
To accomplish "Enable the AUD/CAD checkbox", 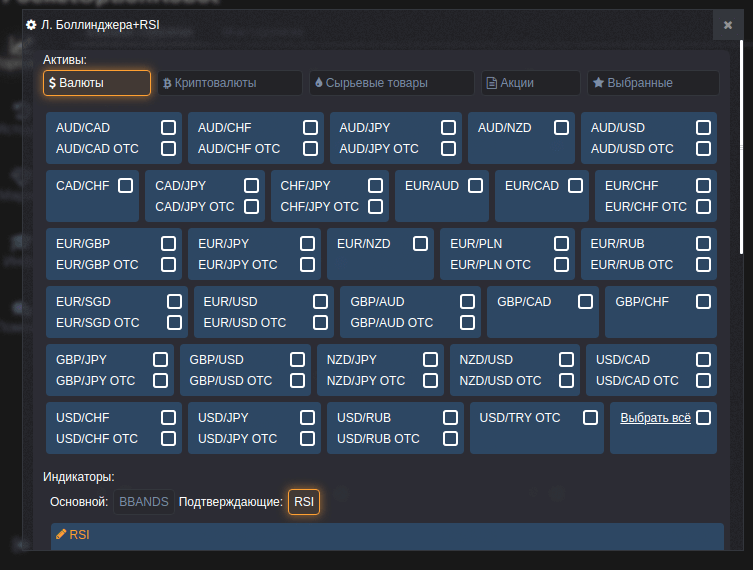I will click(x=169, y=127).
